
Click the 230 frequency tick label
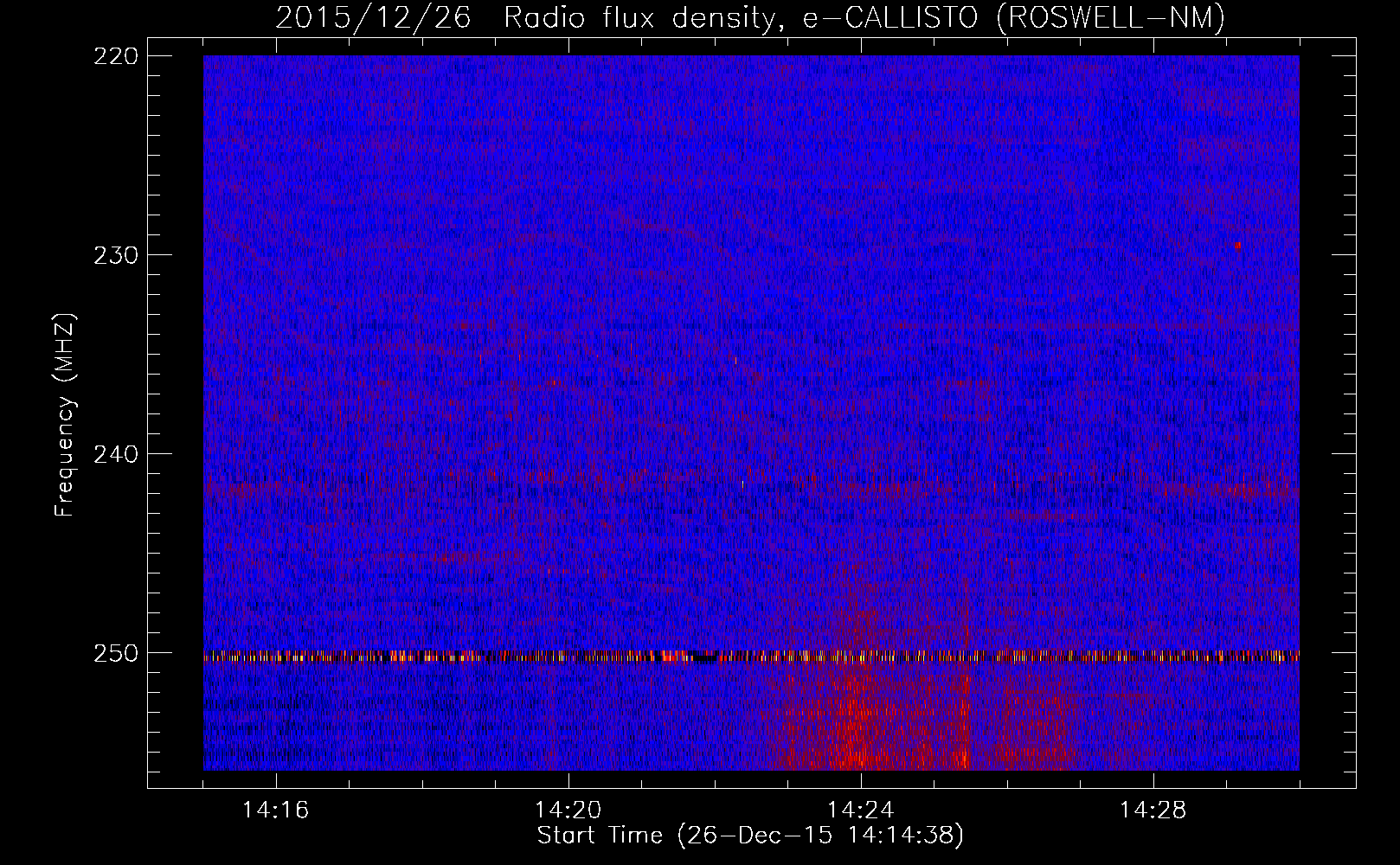tap(114, 255)
